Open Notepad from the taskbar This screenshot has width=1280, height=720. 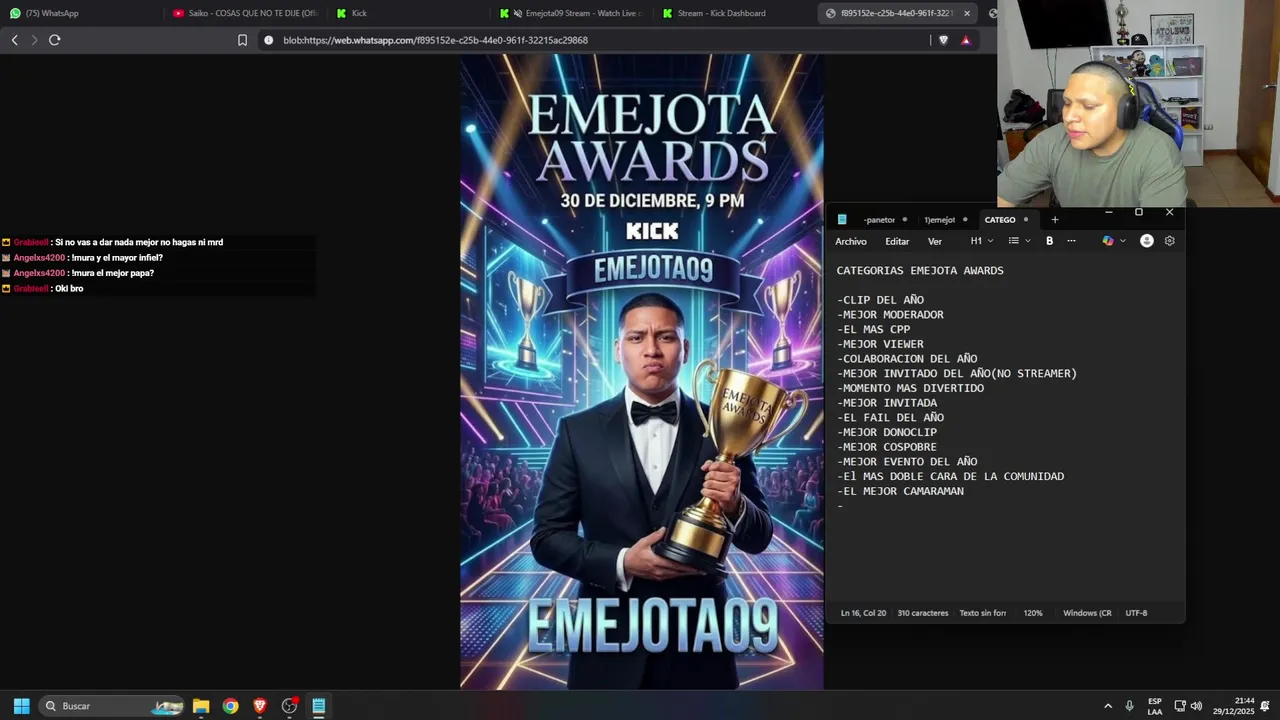point(319,706)
